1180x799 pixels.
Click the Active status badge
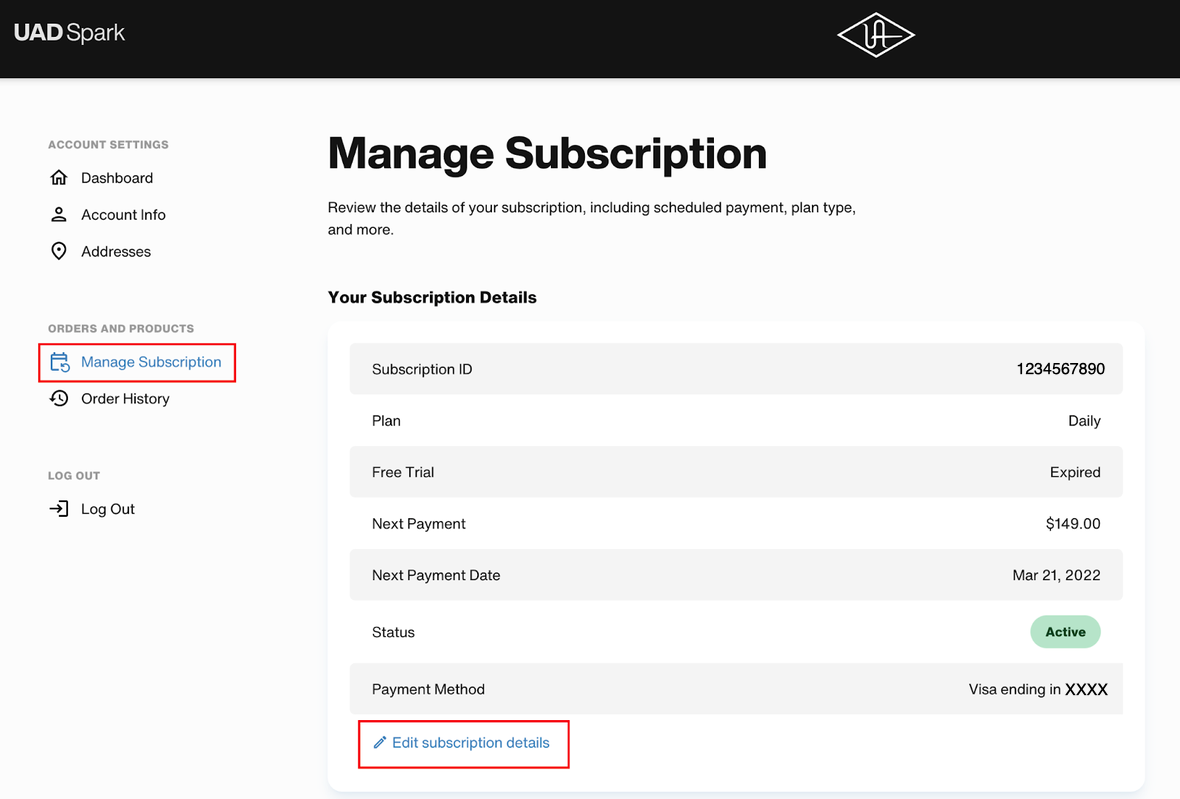(x=1065, y=632)
